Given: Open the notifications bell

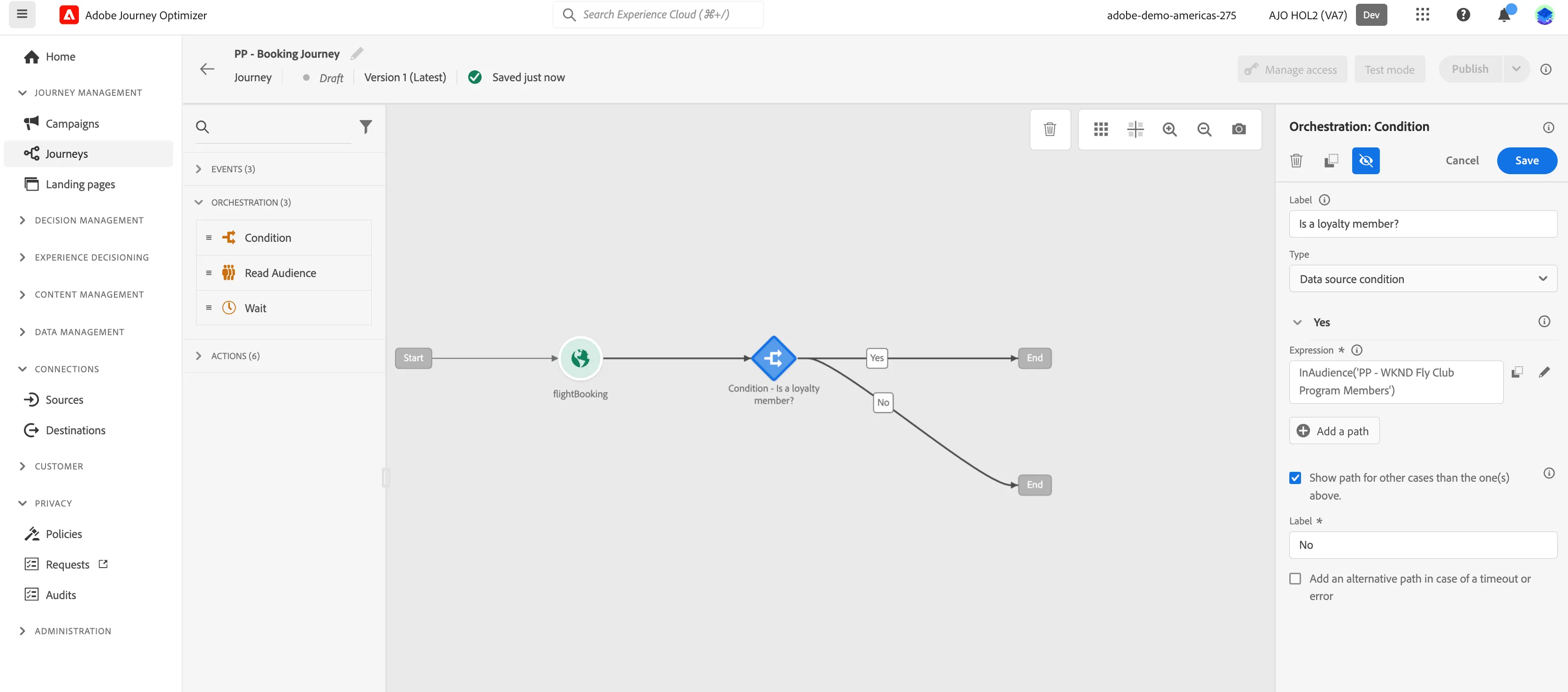Looking at the screenshot, I should [x=1504, y=15].
